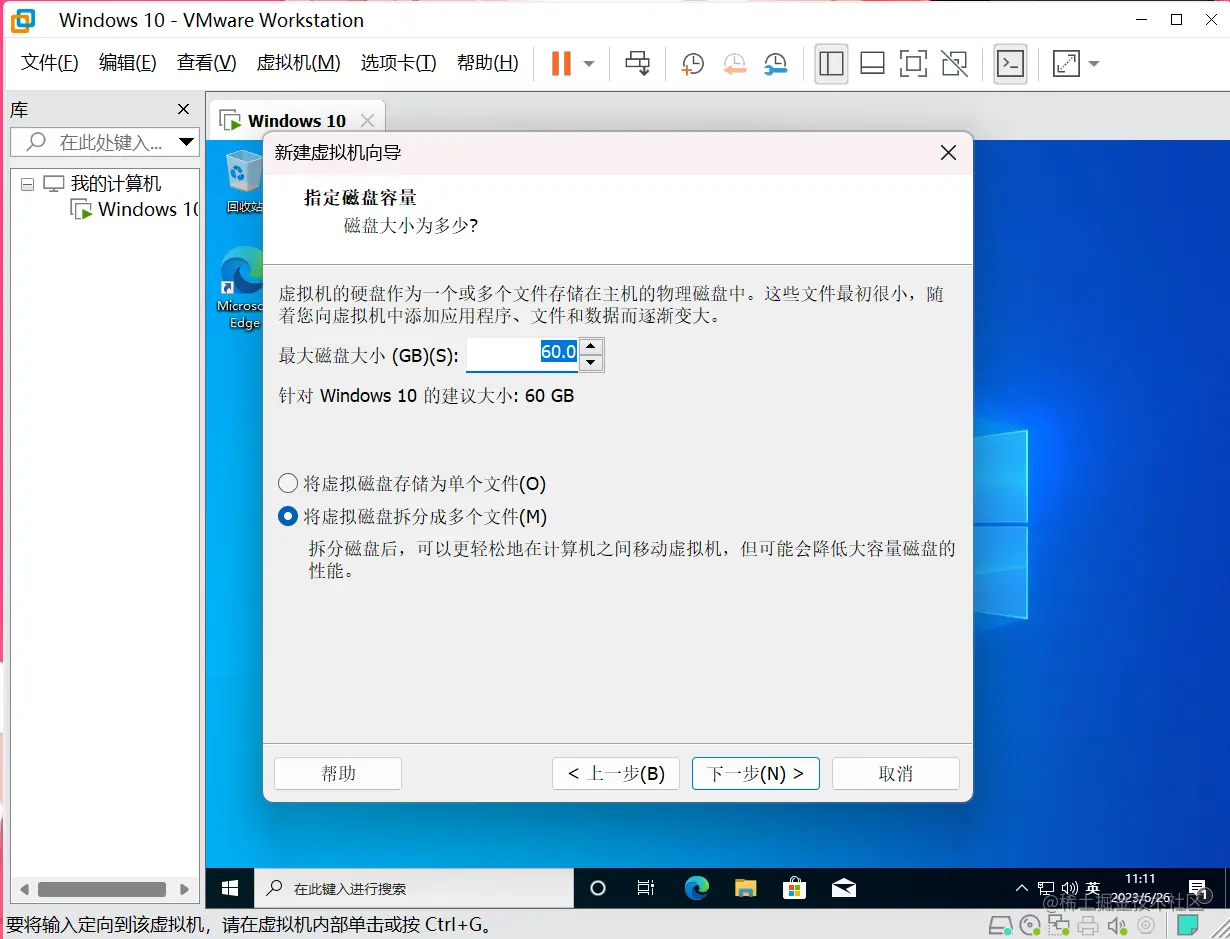Open the 文件(F) menu
The width and height of the screenshot is (1230, 939).
point(50,63)
